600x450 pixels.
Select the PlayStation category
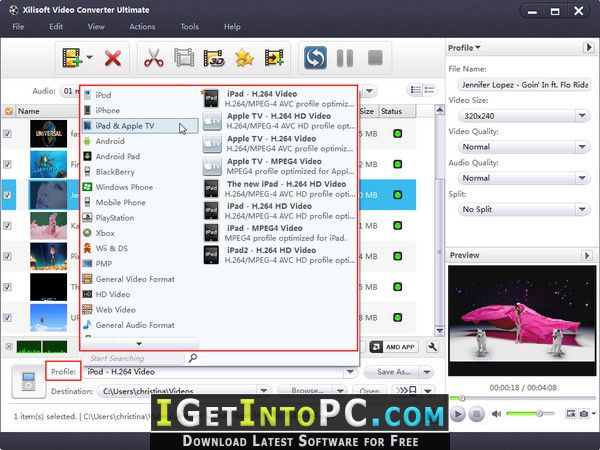(x=140, y=218)
